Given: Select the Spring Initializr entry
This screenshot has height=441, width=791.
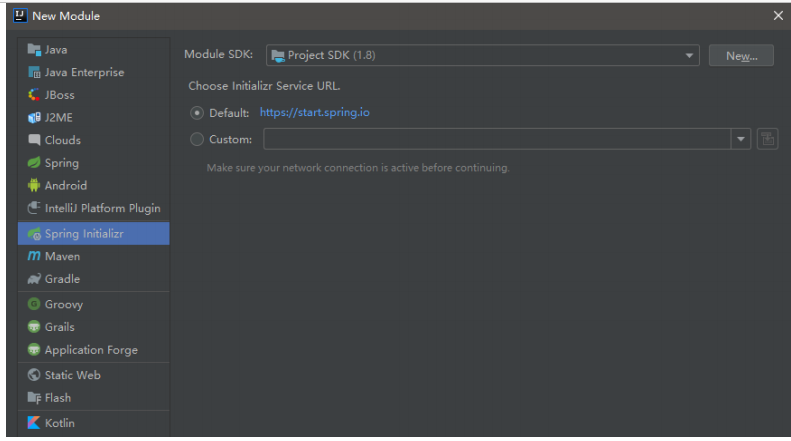Looking at the screenshot, I should pos(93,234).
